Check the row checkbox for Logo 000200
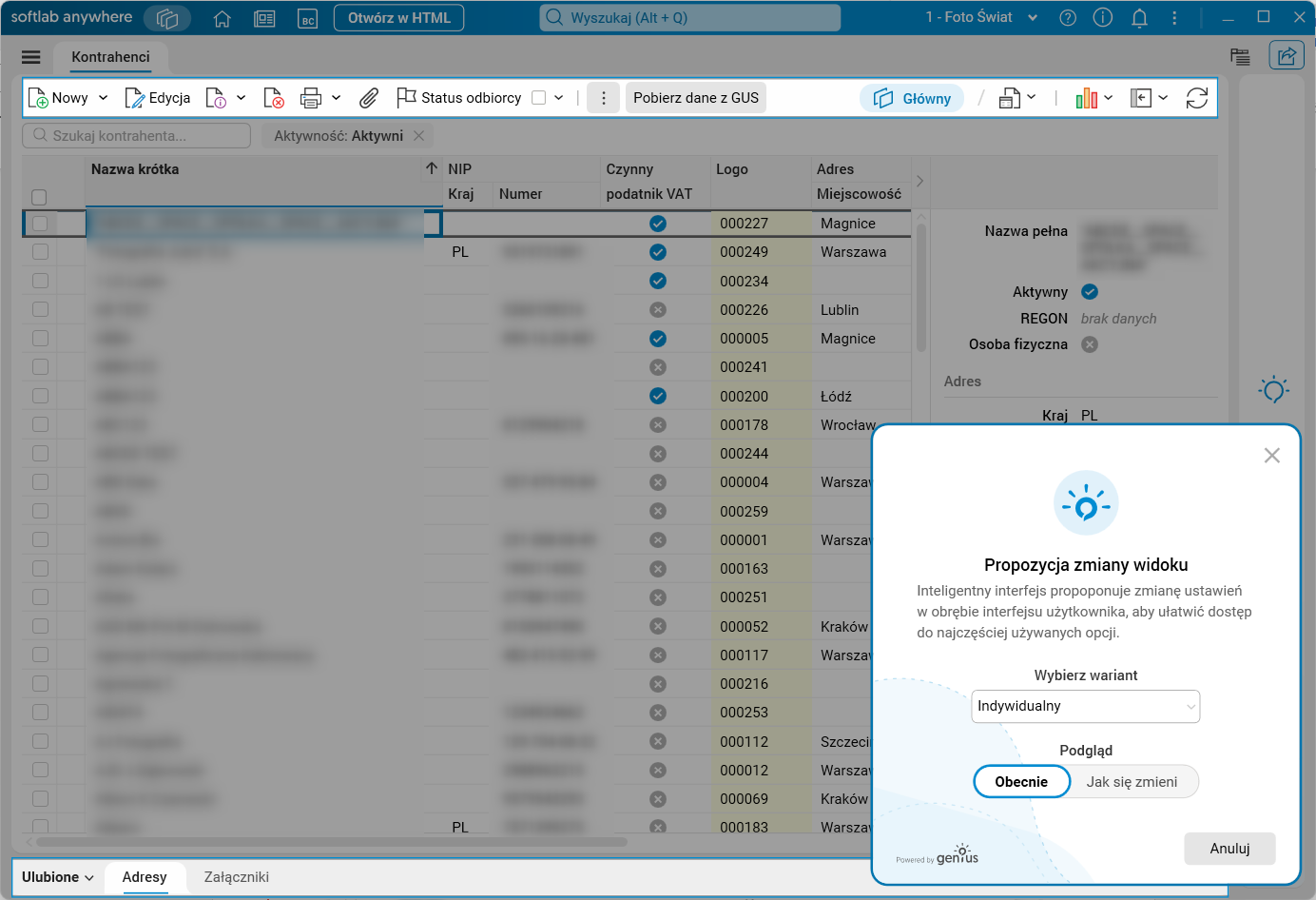1316x900 pixels. [40, 396]
